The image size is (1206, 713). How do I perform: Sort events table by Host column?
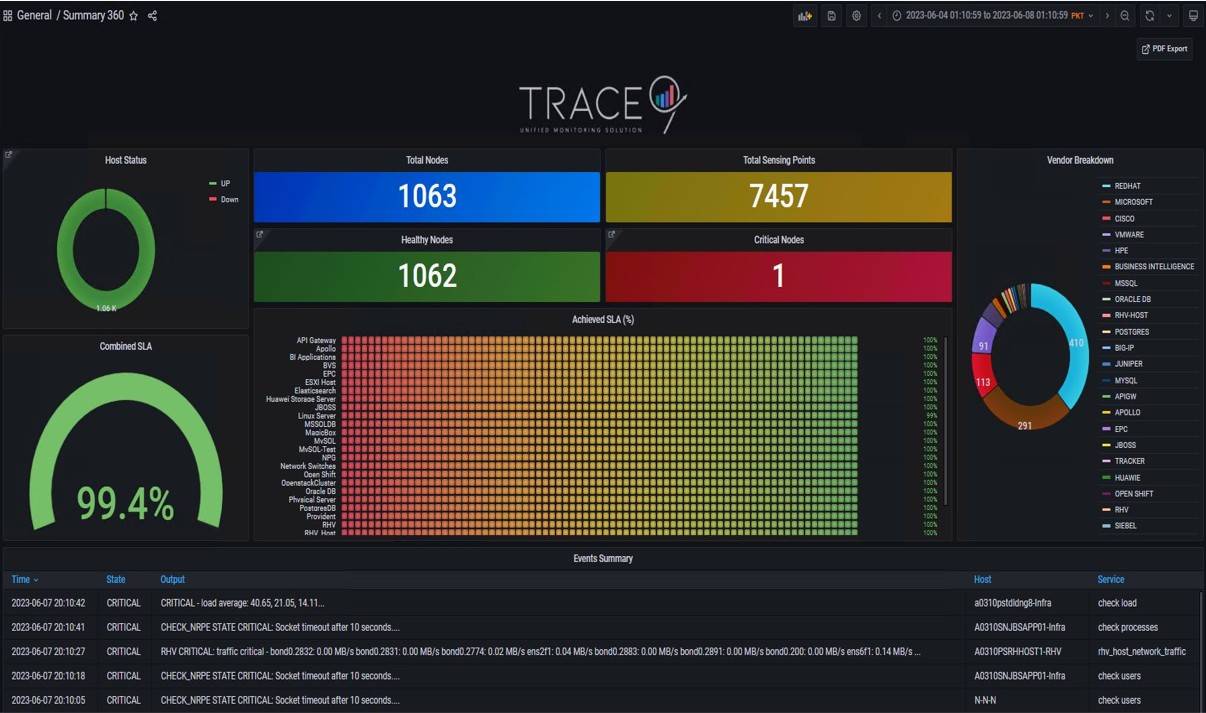pos(982,579)
